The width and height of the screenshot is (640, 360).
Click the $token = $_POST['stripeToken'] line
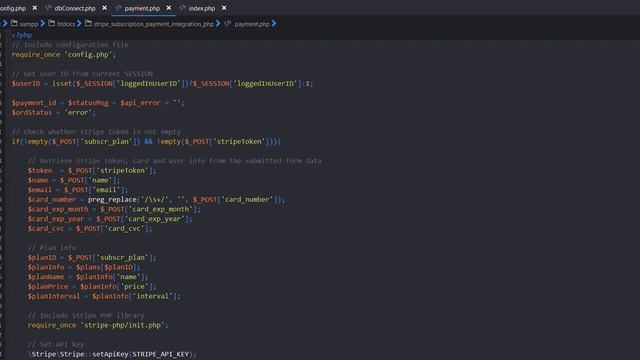[92, 171]
